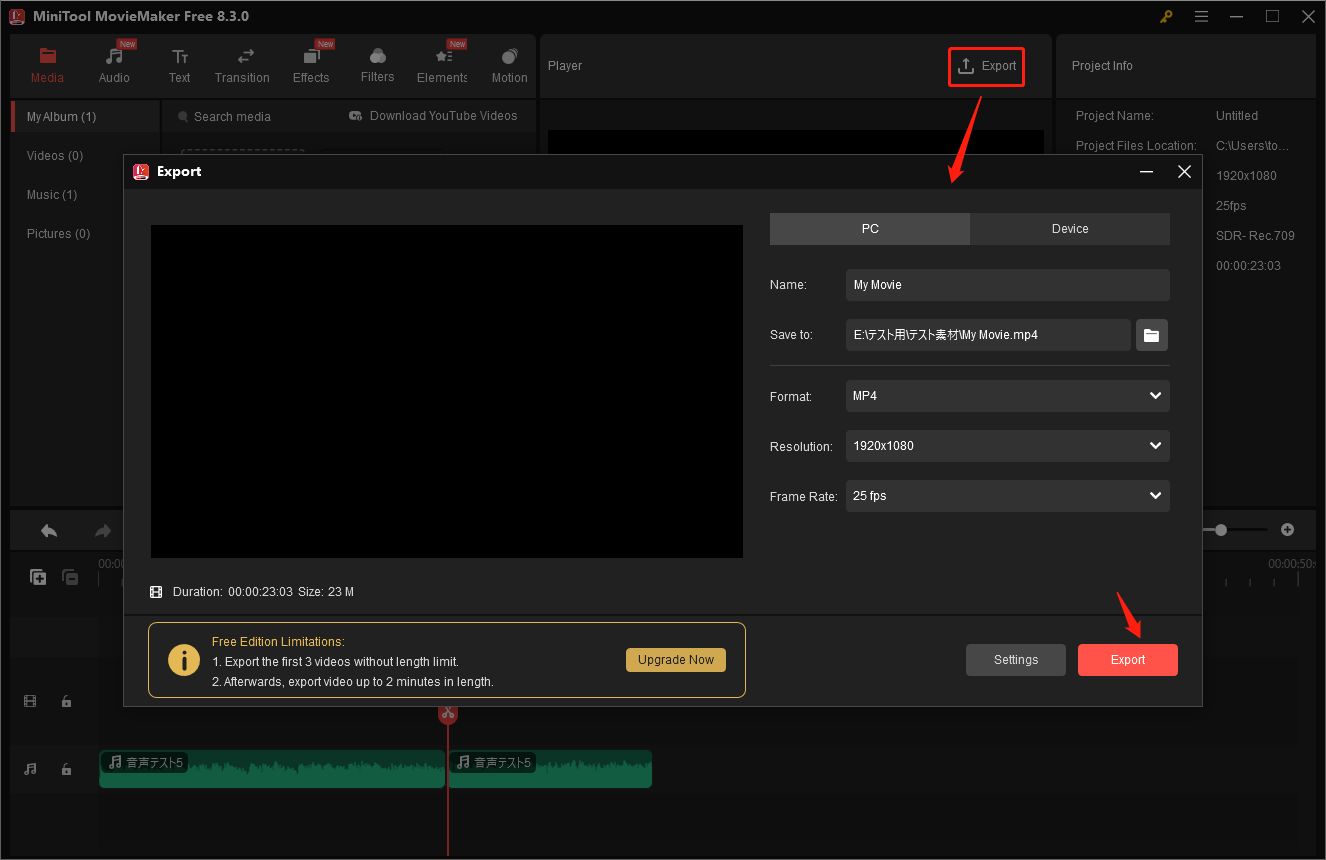Click the scissors split icon on playhead
1326x860 pixels.
(x=448, y=713)
